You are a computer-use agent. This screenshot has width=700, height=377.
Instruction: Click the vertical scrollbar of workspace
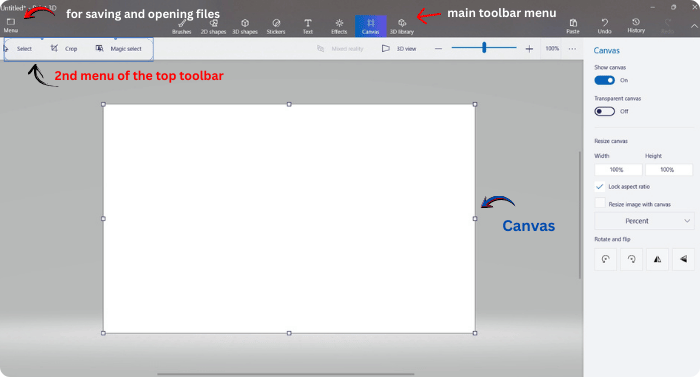[x=580, y=215]
